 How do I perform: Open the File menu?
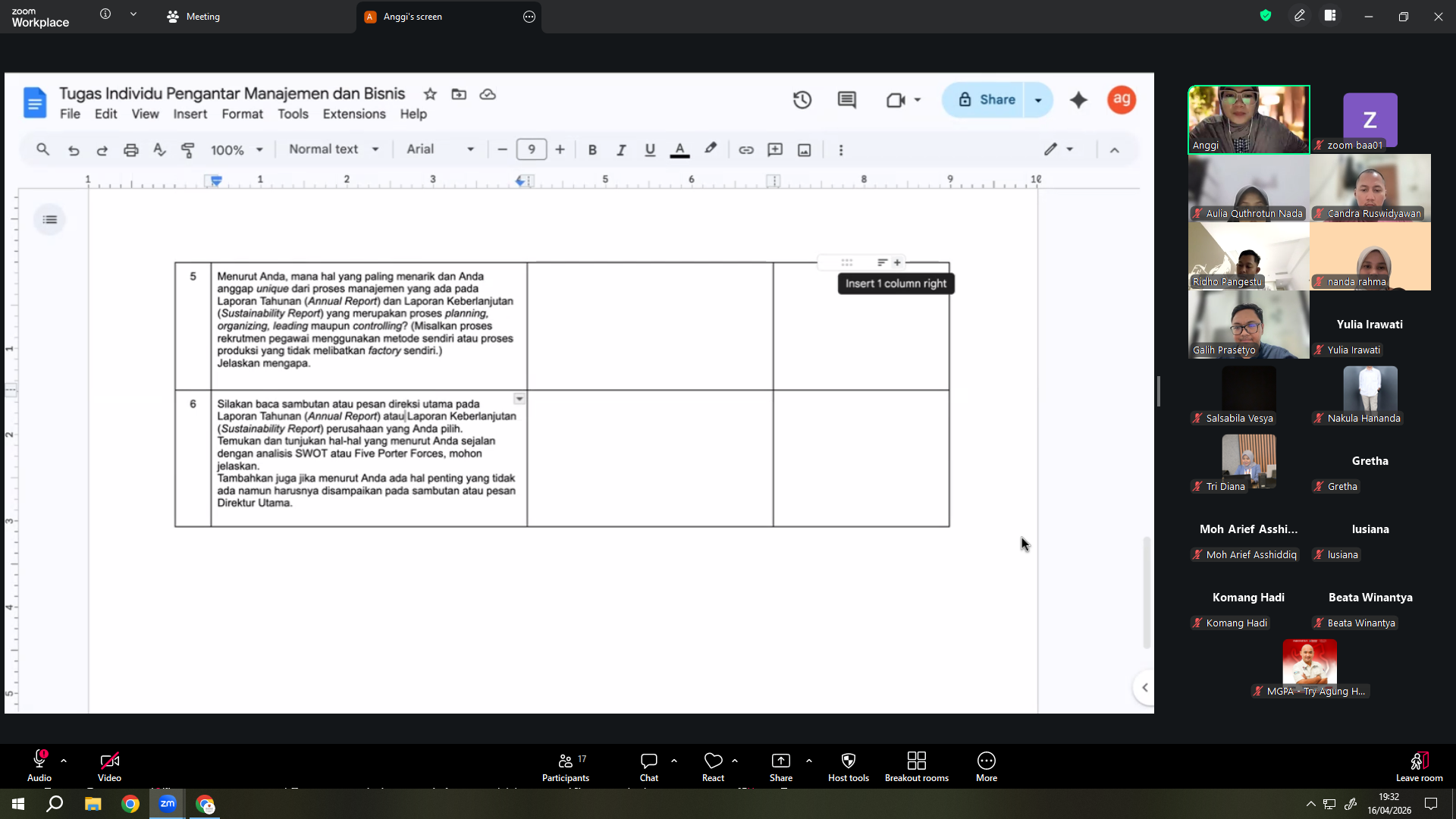70,114
